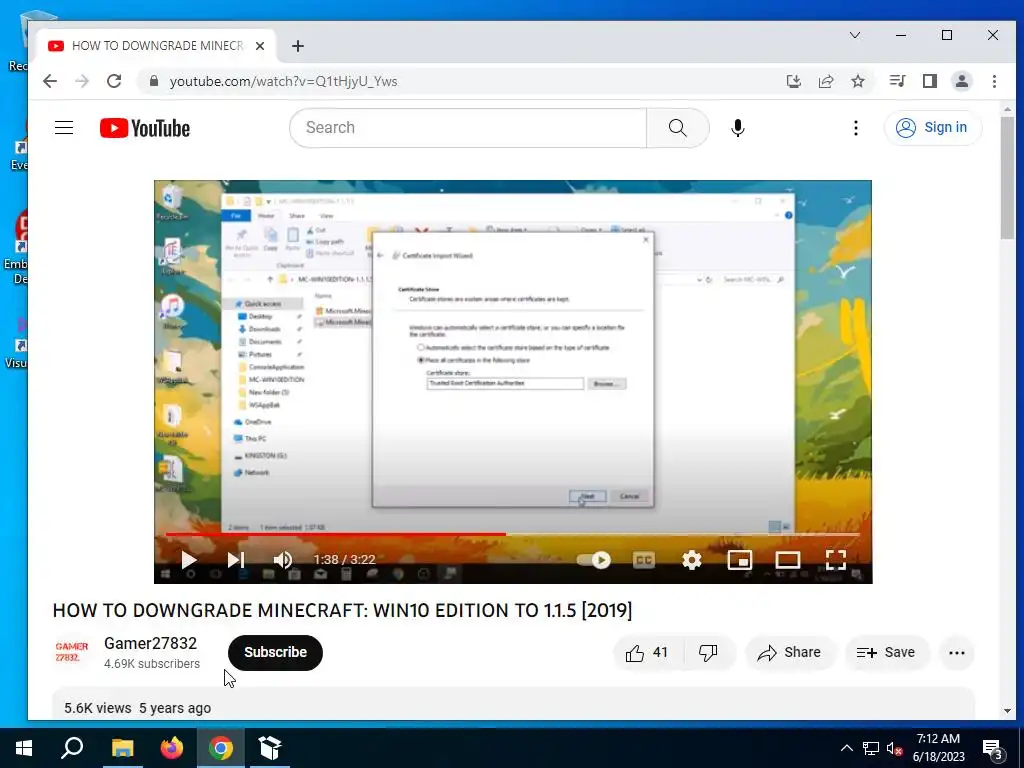The height and width of the screenshot is (768, 1024).
Task: Turn on closed captions
Action: 644,560
